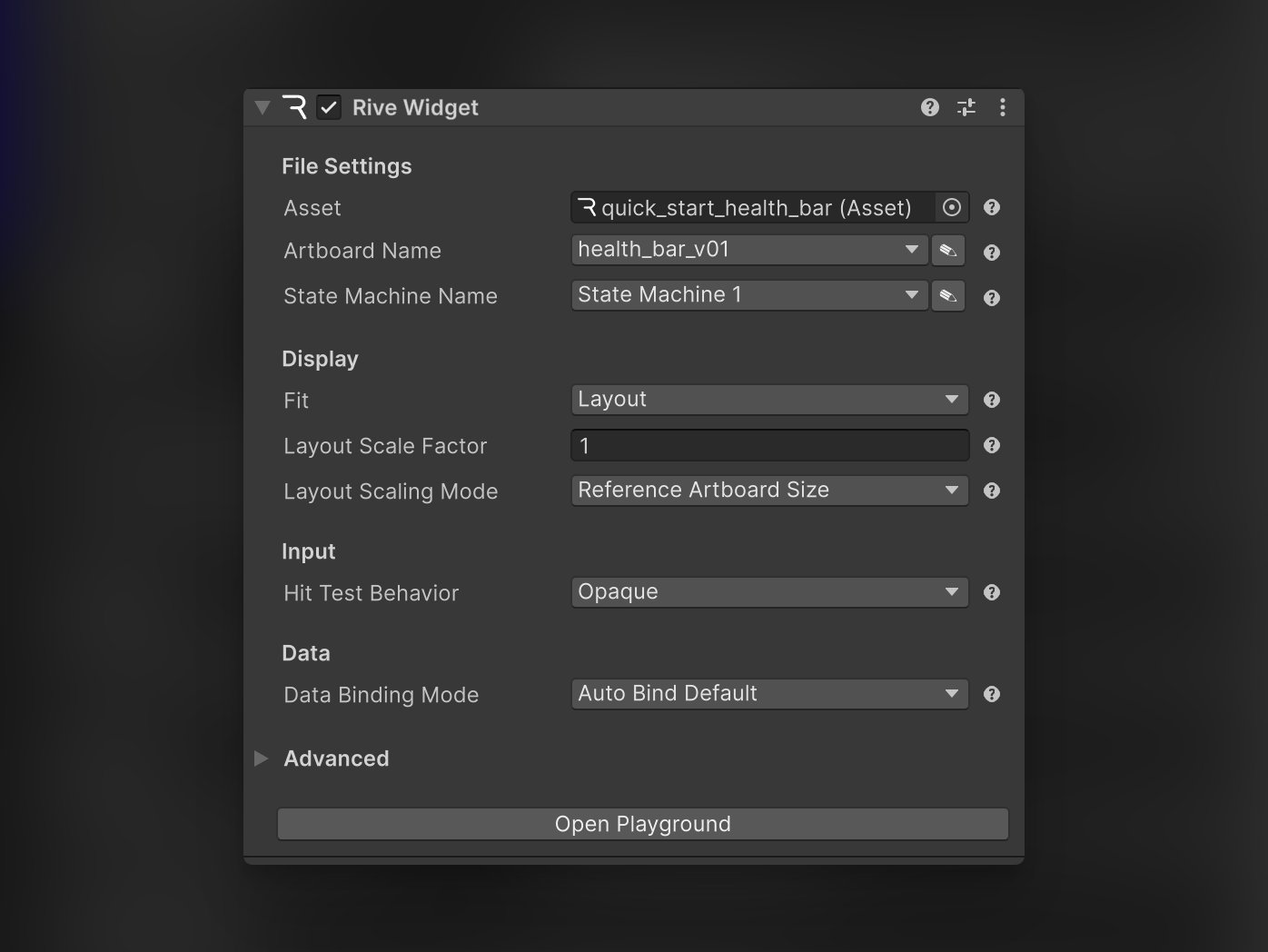
Task: Click the Hit Test Behavior label
Action: [x=371, y=593]
